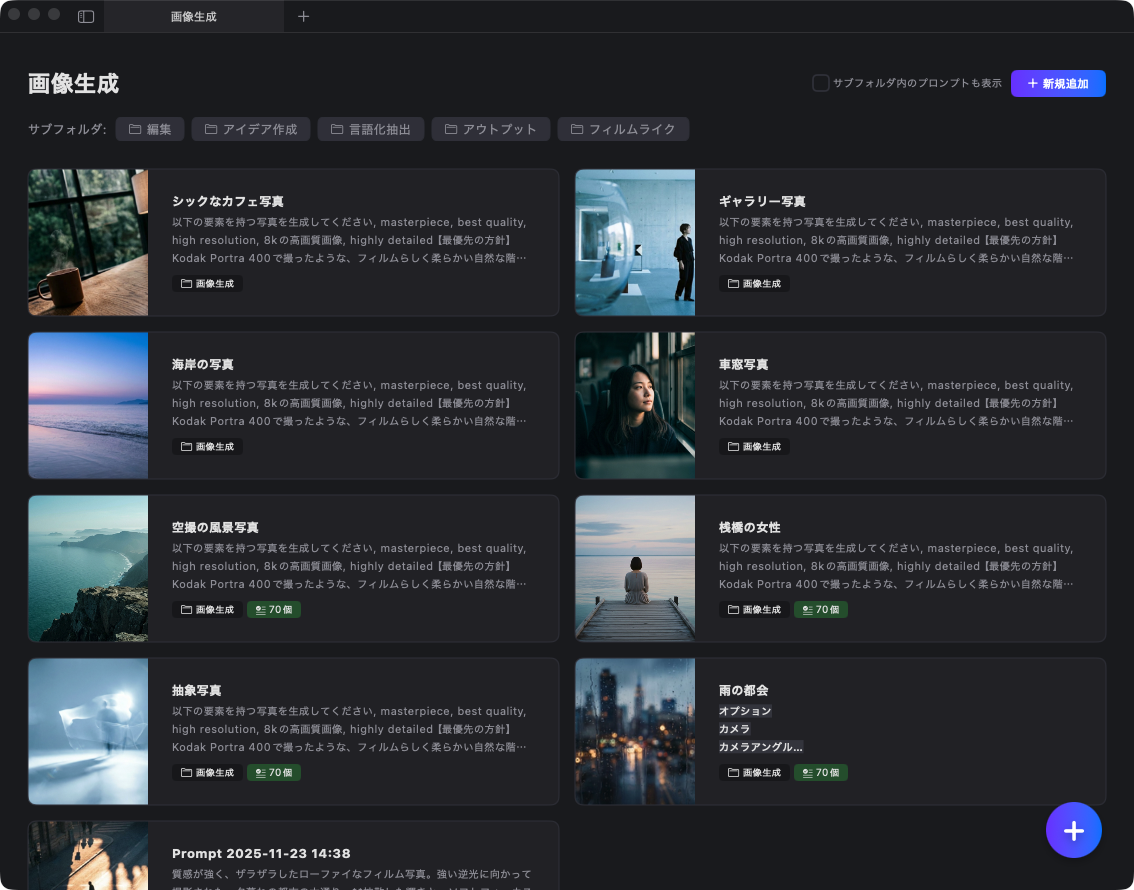Click the description text of 車窓写真 card
The width and height of the screenshot is (1134, 890).
click(x=896, y=403)
